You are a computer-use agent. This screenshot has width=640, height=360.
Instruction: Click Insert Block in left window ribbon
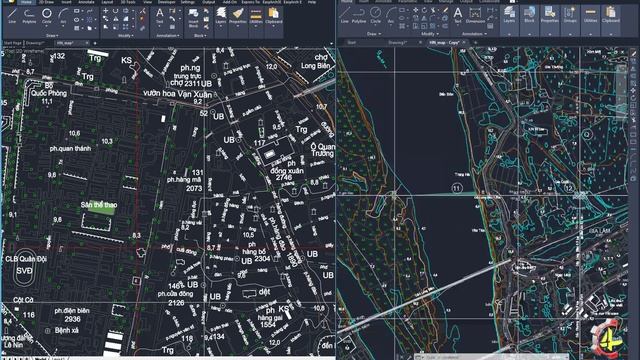click(193, 18)
